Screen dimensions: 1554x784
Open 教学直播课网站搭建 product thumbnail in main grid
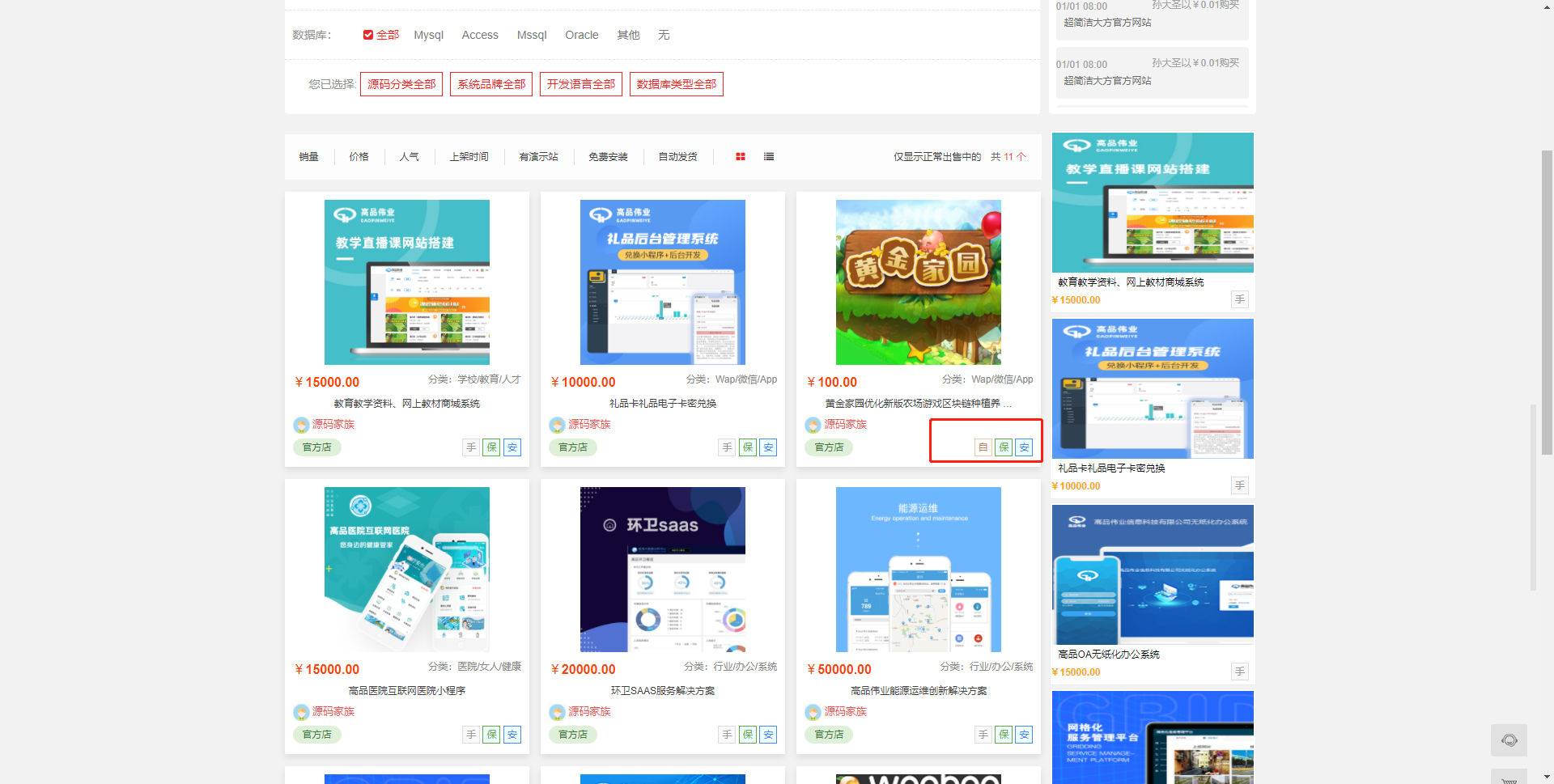click(407, 282)
